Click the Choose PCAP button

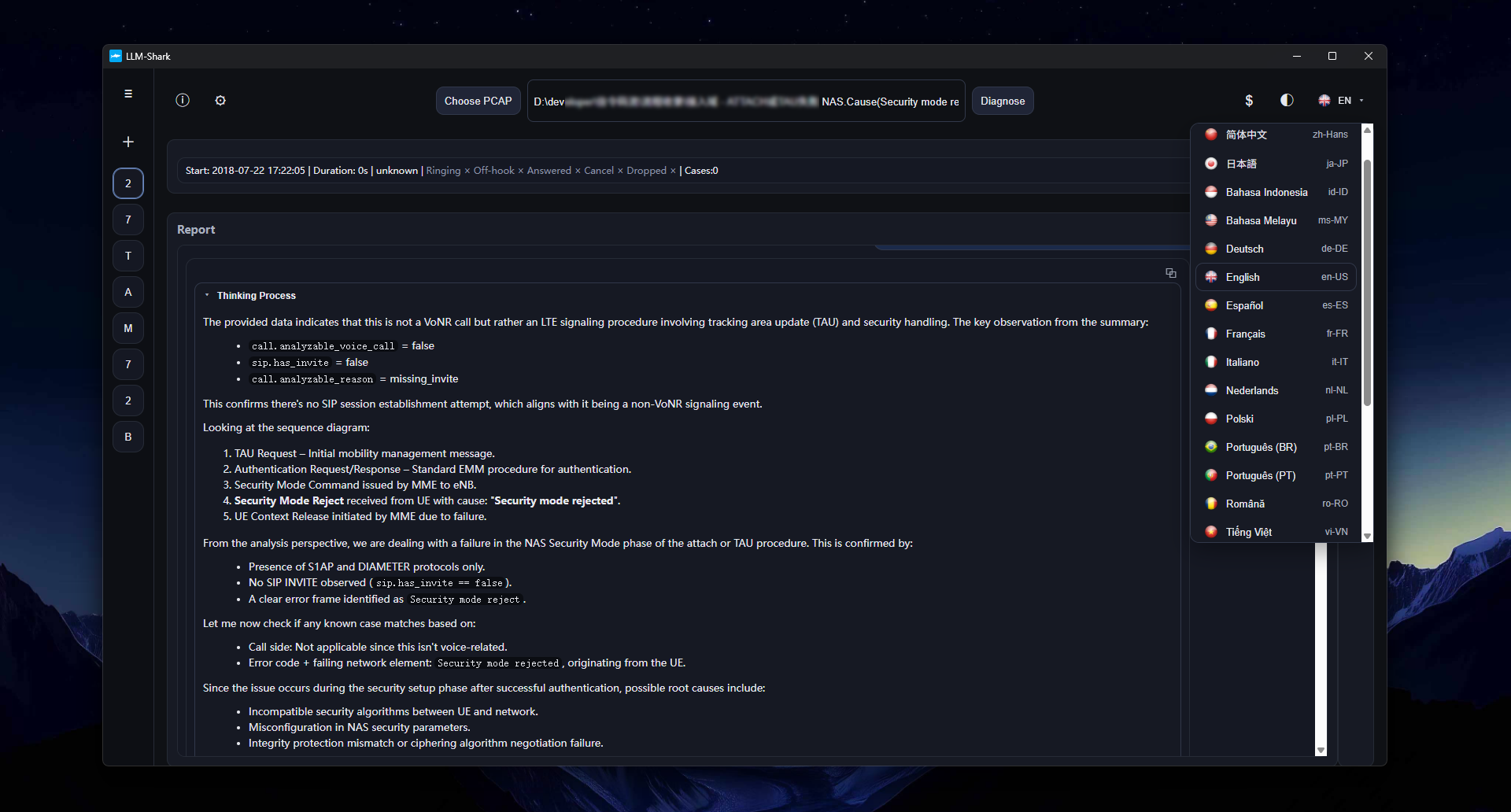coord(478,101)
